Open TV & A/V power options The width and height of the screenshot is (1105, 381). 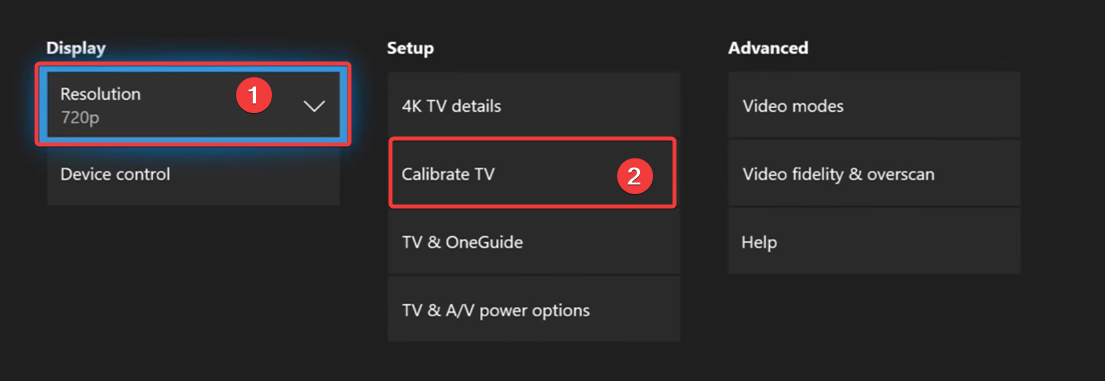point(533,310)
